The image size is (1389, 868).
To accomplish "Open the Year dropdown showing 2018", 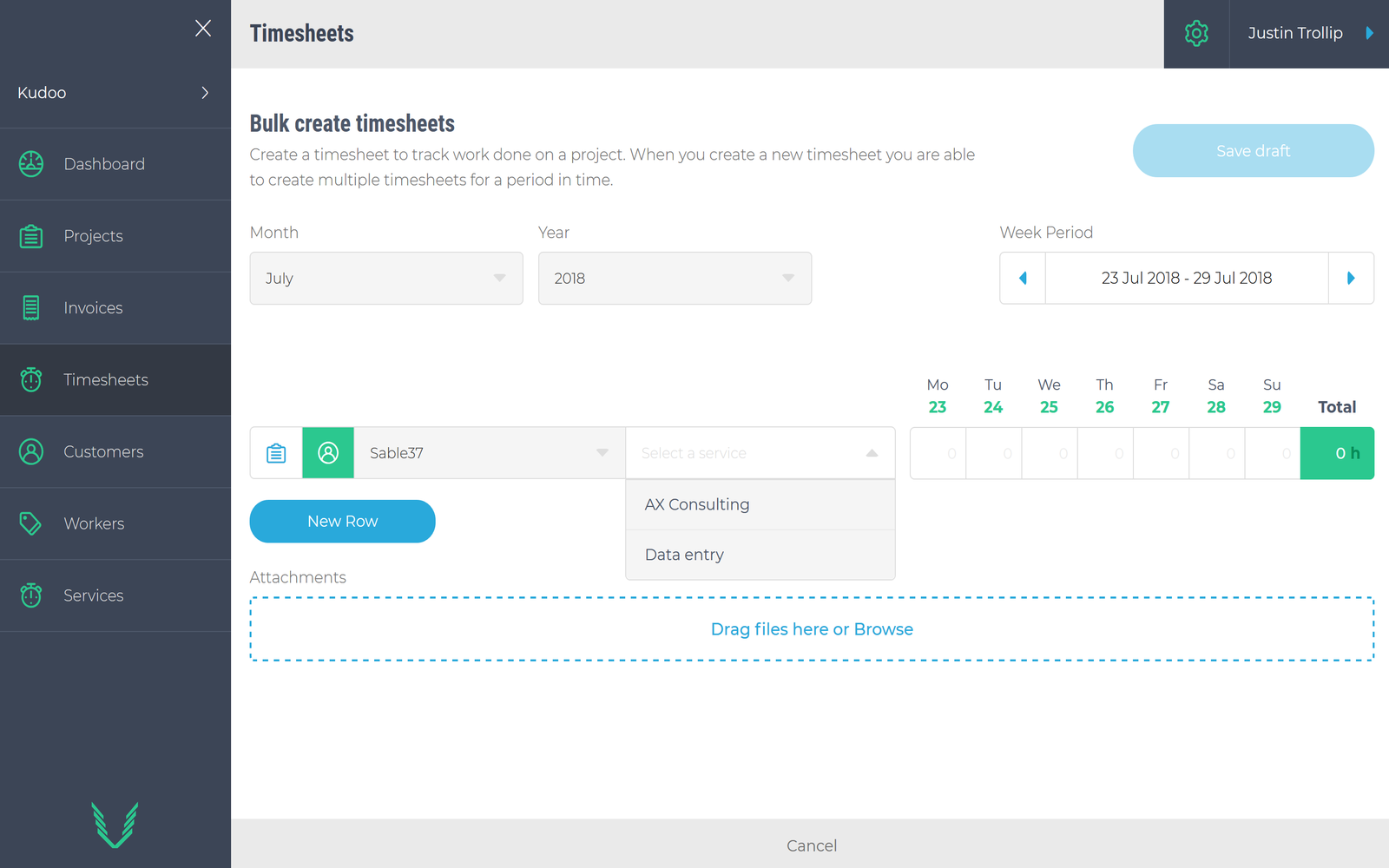I will click(x=675, y=279).
